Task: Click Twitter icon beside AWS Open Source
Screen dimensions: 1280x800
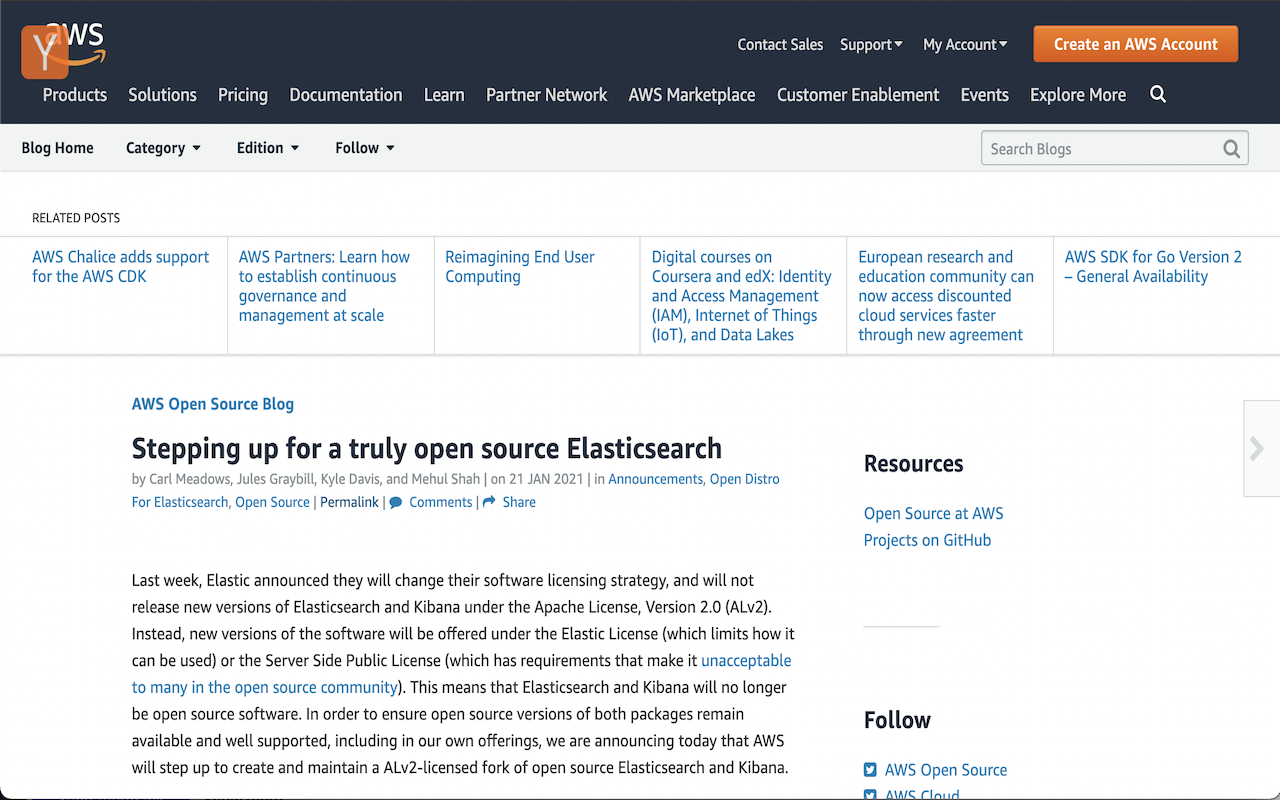Action: pos(870,770)
